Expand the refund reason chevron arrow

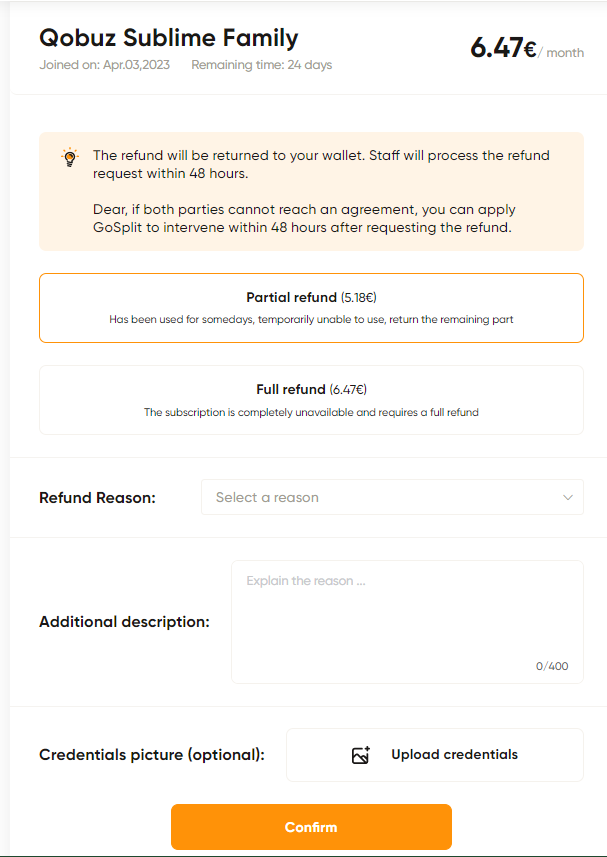pyautogui.click(x=568, y=497)
